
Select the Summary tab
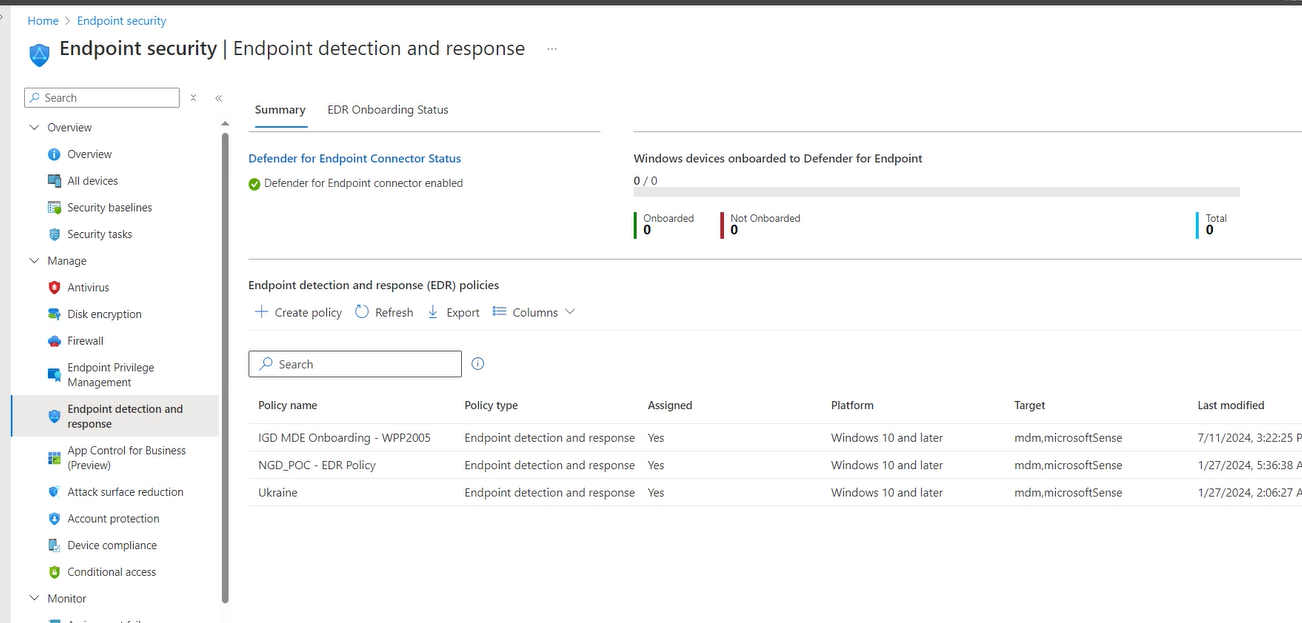280,110
